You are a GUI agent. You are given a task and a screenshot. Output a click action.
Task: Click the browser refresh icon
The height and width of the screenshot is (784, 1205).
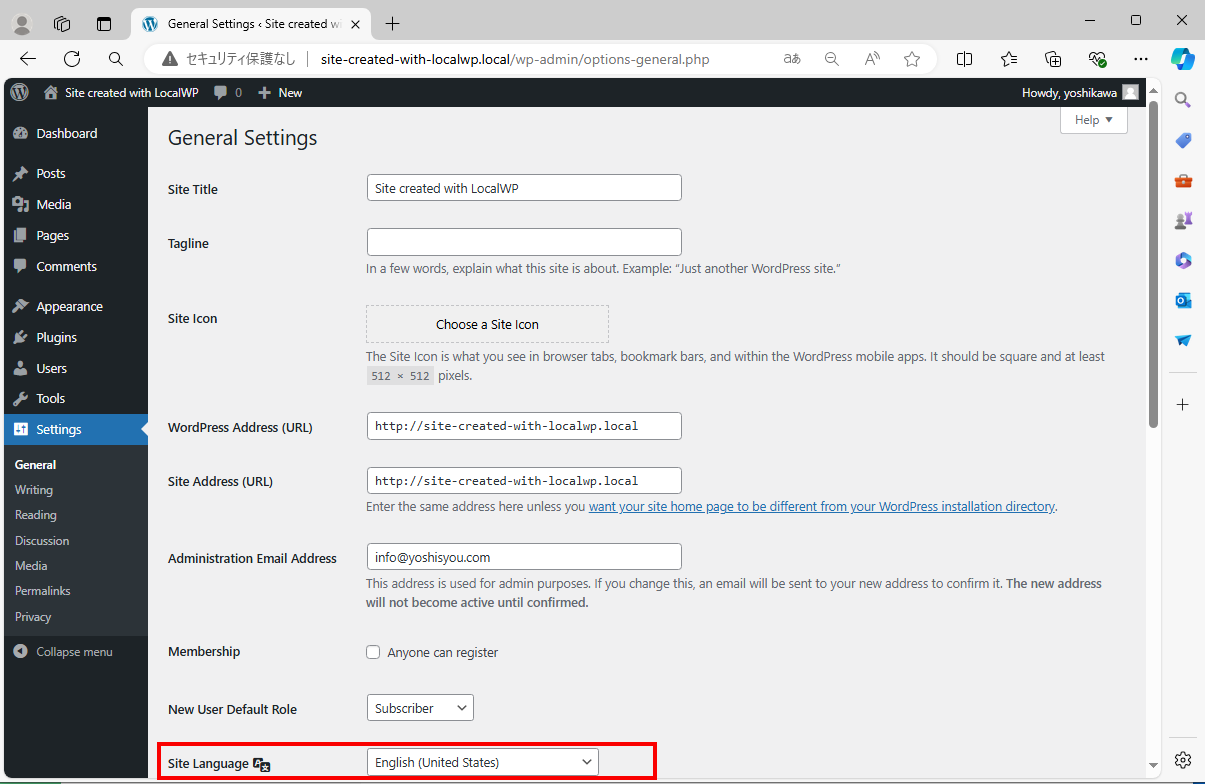coord(72,59)
